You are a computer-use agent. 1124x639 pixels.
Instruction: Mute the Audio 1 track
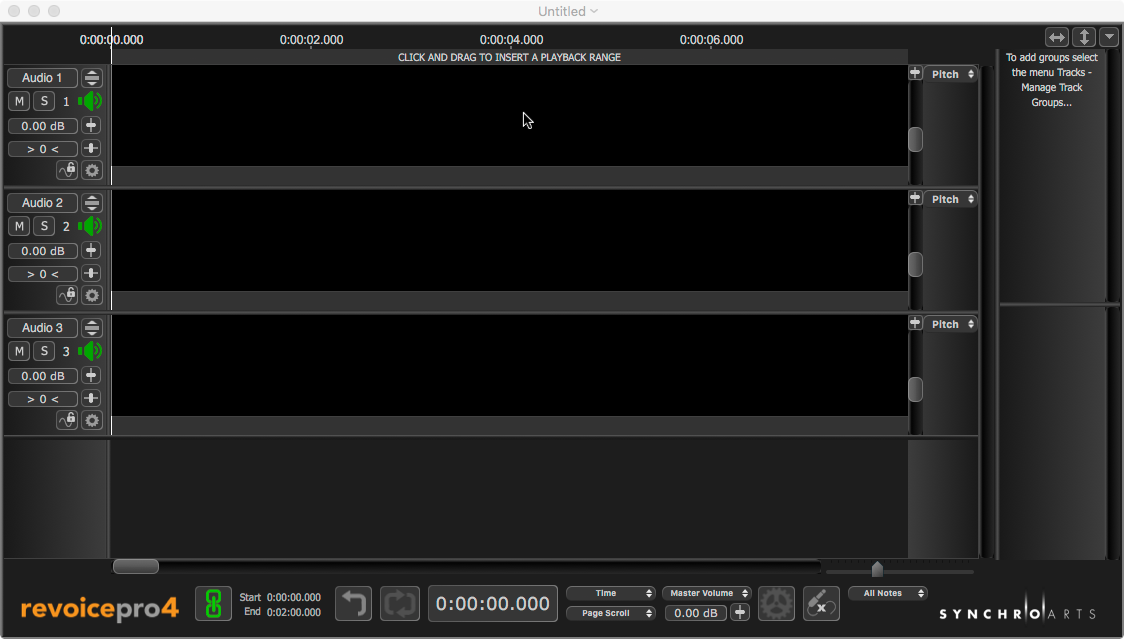(x=19, y=101)
